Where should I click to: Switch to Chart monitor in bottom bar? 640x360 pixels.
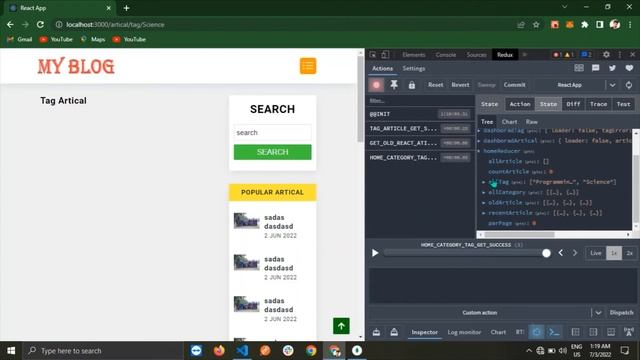498,332
